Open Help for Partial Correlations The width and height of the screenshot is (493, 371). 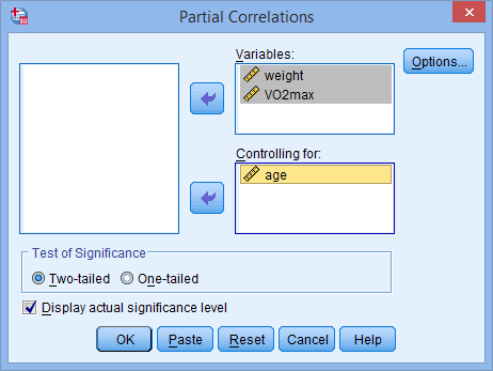point(368,339)
